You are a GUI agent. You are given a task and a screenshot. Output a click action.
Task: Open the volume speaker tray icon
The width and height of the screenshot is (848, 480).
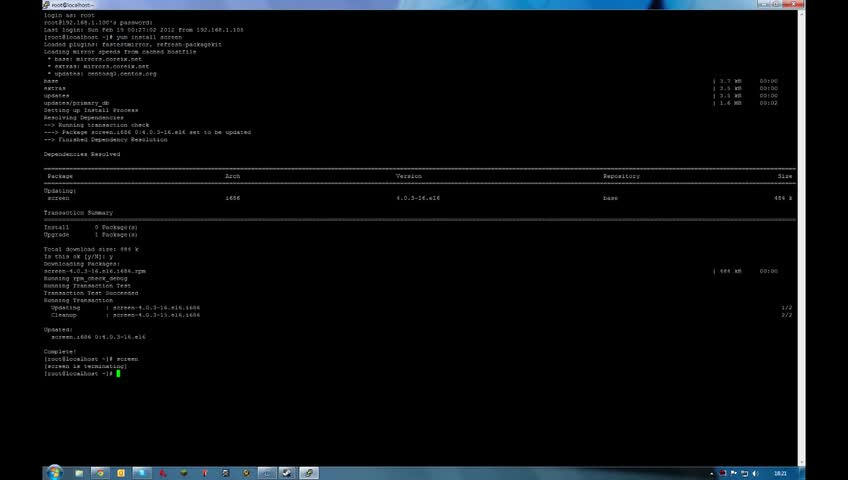coord(756,474)
